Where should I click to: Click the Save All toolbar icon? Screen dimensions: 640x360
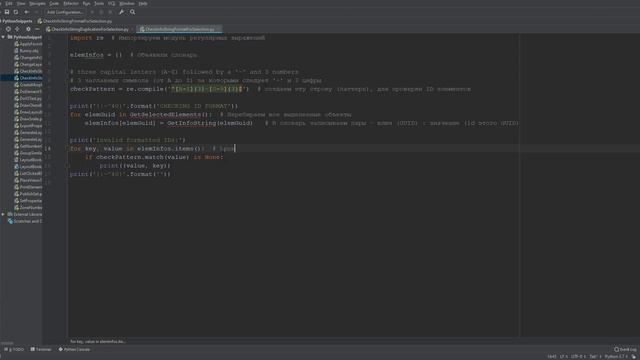[x=7, y=12]
